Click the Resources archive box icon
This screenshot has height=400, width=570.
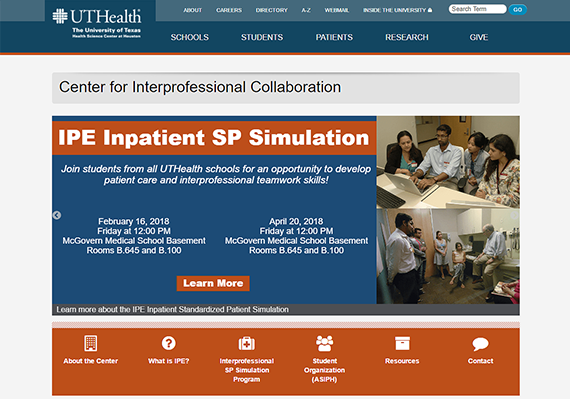click(x=402, y=343)
